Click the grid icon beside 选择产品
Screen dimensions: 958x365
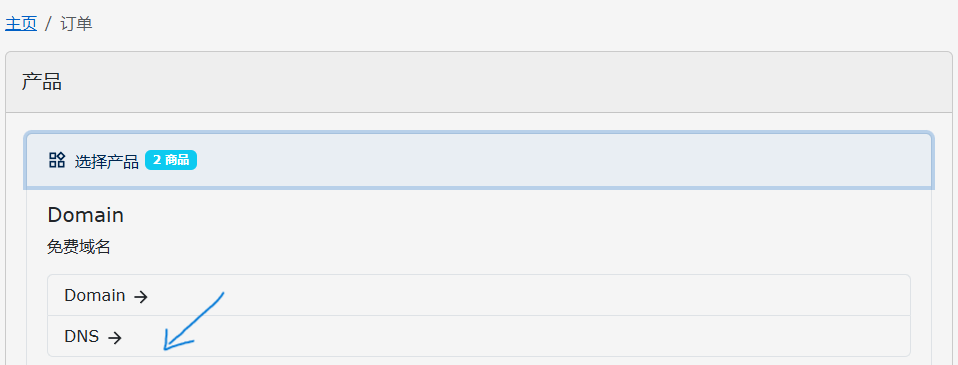pos(57,160)
